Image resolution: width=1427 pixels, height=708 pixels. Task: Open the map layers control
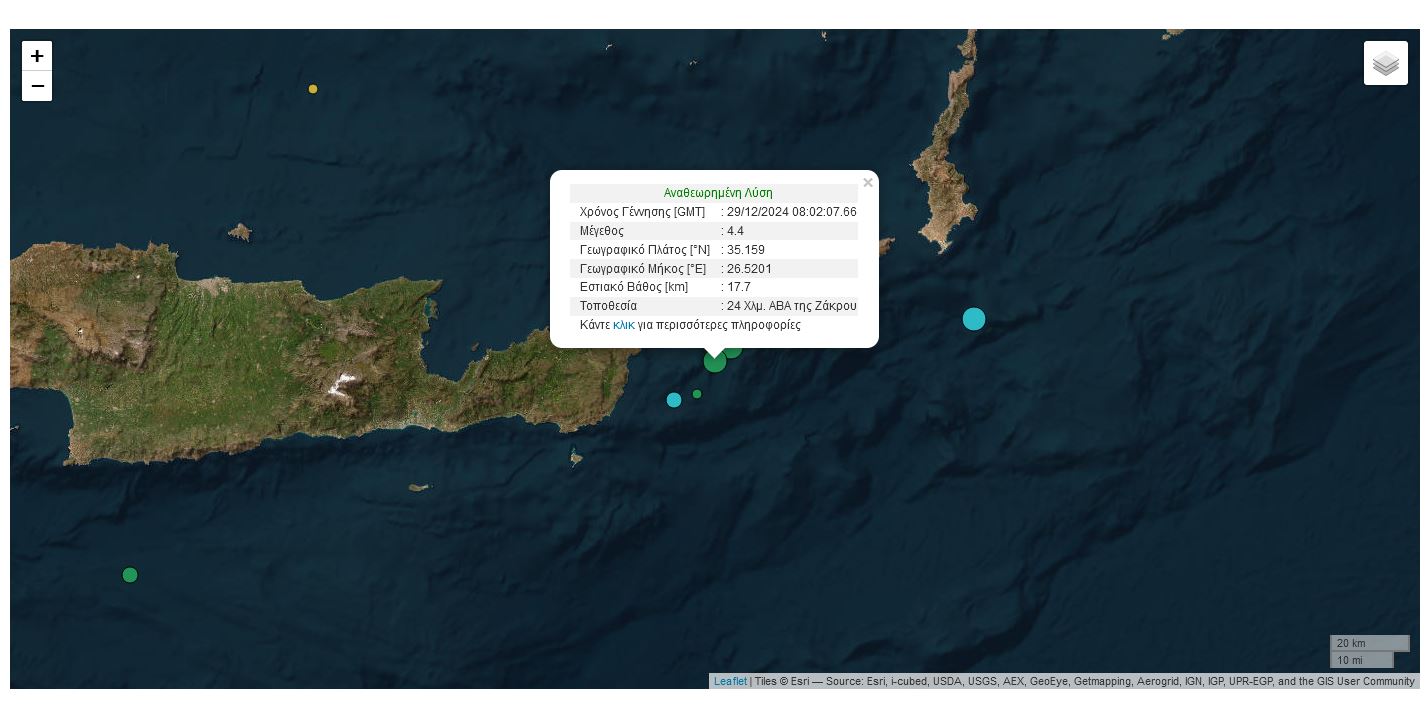[x=1385, y=63]
